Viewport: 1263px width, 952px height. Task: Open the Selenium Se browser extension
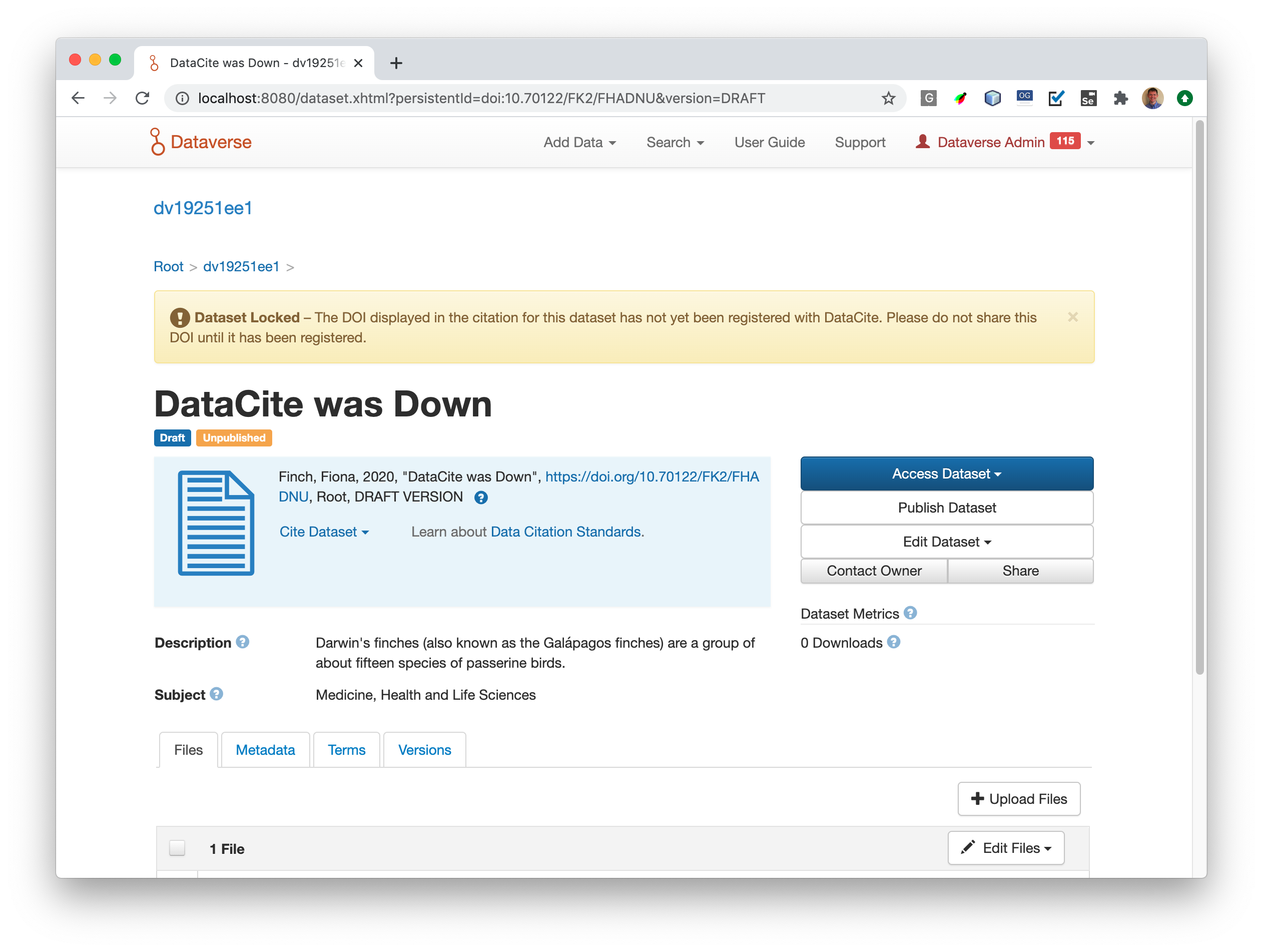[1088, 98]
